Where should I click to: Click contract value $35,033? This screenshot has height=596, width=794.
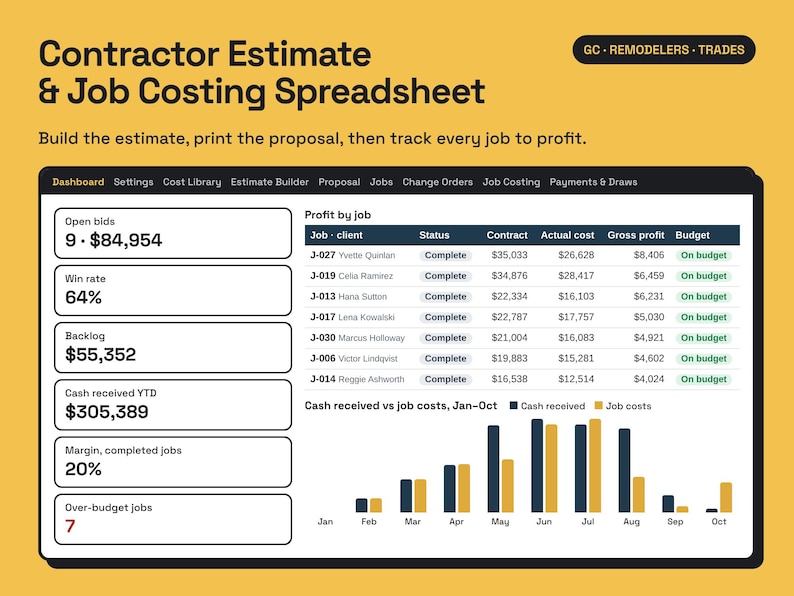click(x=509, y=255)
